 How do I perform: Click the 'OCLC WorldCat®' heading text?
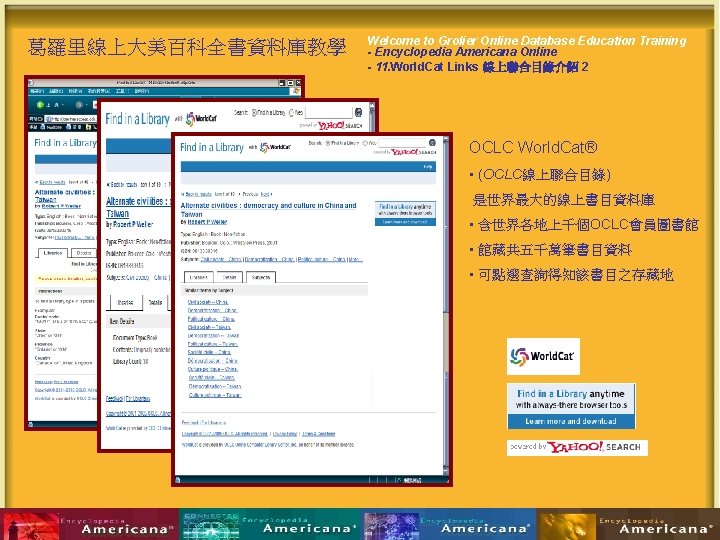(533, 147)
